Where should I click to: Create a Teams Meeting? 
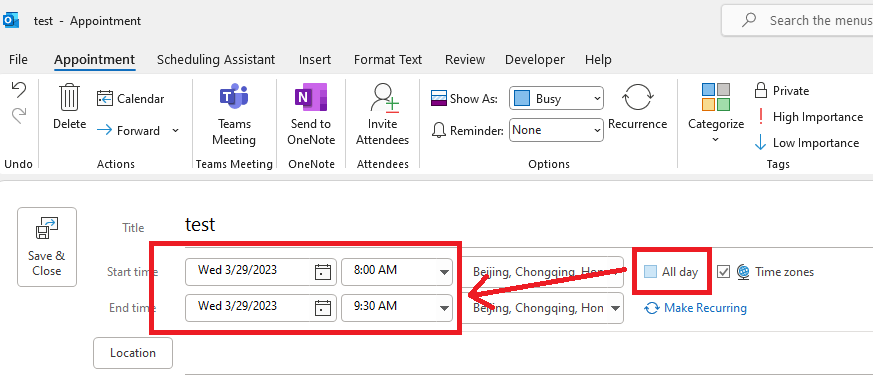(x=234, y=116)
